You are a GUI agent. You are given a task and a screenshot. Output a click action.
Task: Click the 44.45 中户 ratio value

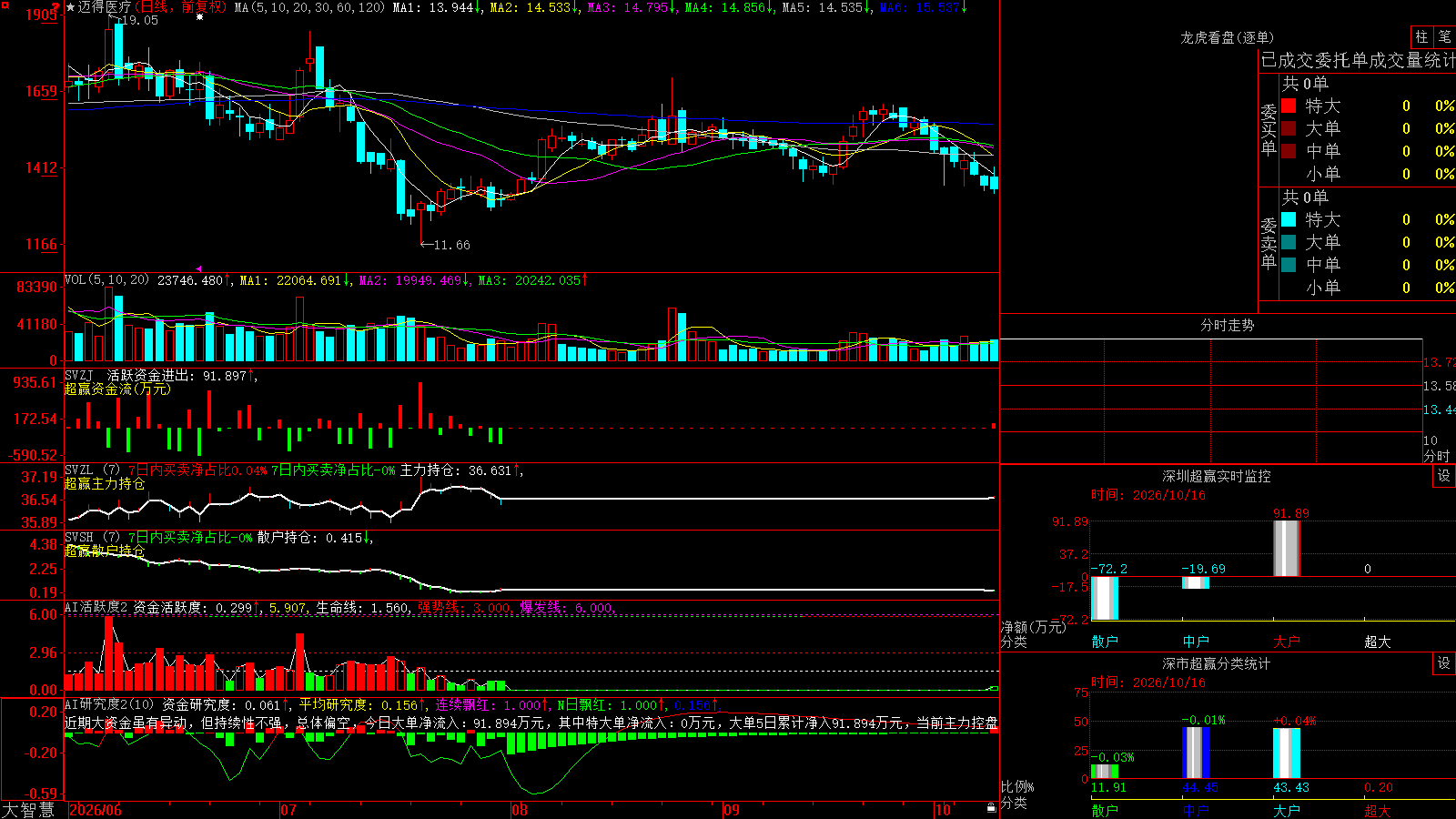pos(1200,787)
